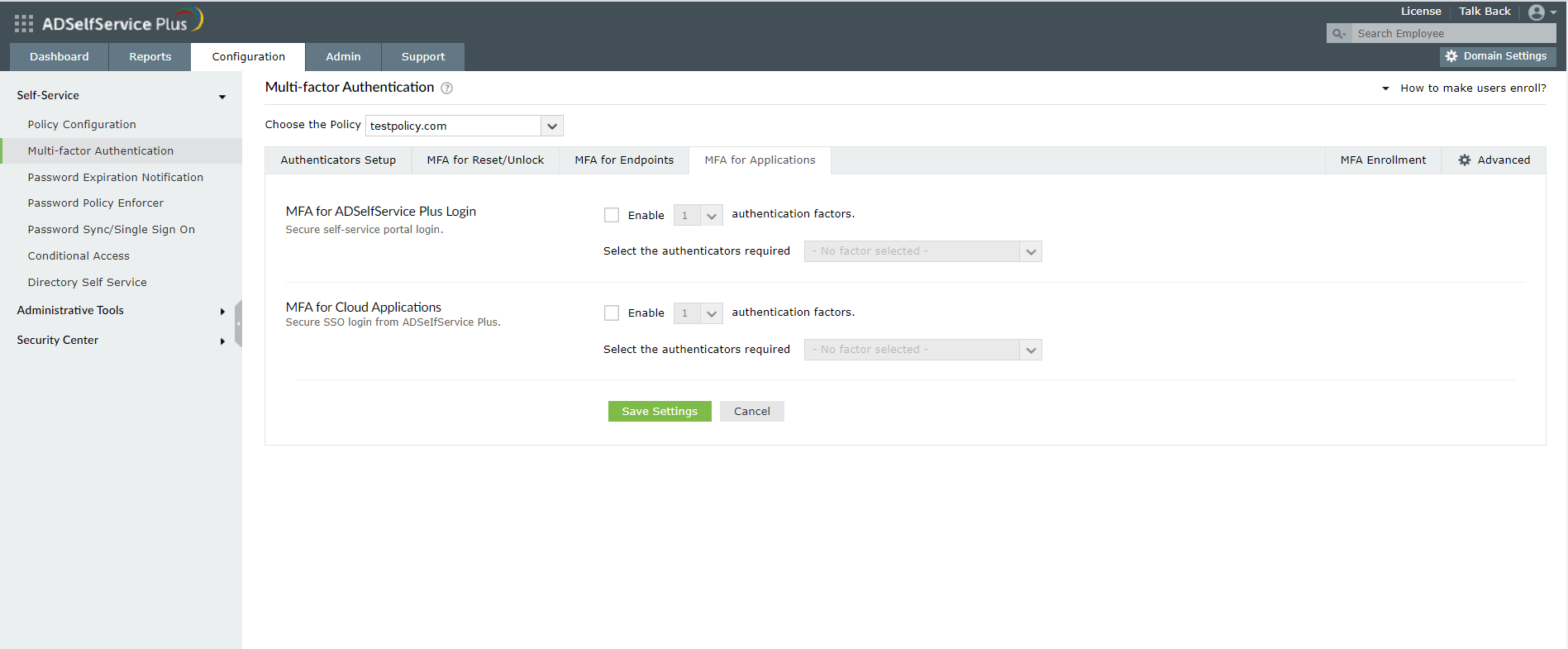This screenshot has width=1568, height=649.
Task: Click the Save Settings button
Action: (660, 412)
